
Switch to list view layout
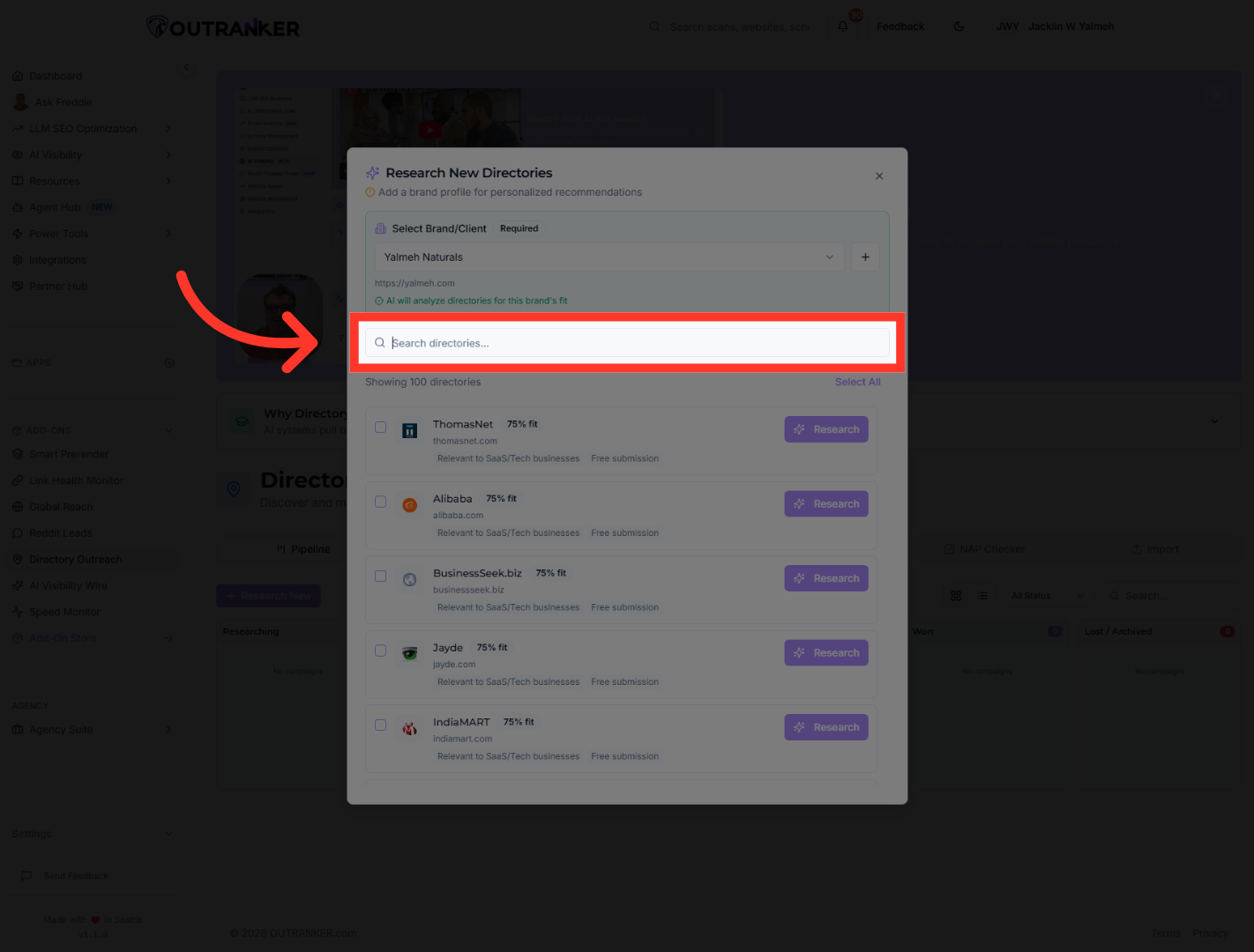tap(983, 595)
